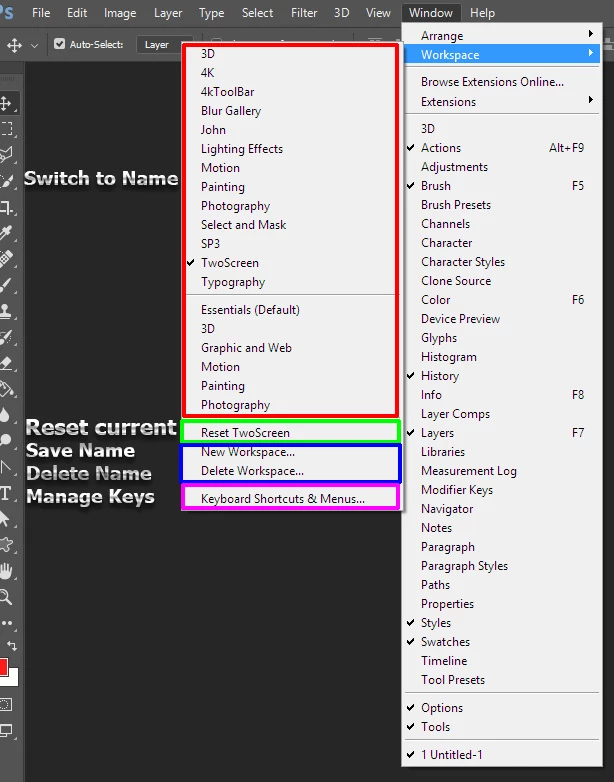Uncheck the Swatches panel entry
This screenshot has width=614, height=782.
pyautogui.click(x=502, y=641)
